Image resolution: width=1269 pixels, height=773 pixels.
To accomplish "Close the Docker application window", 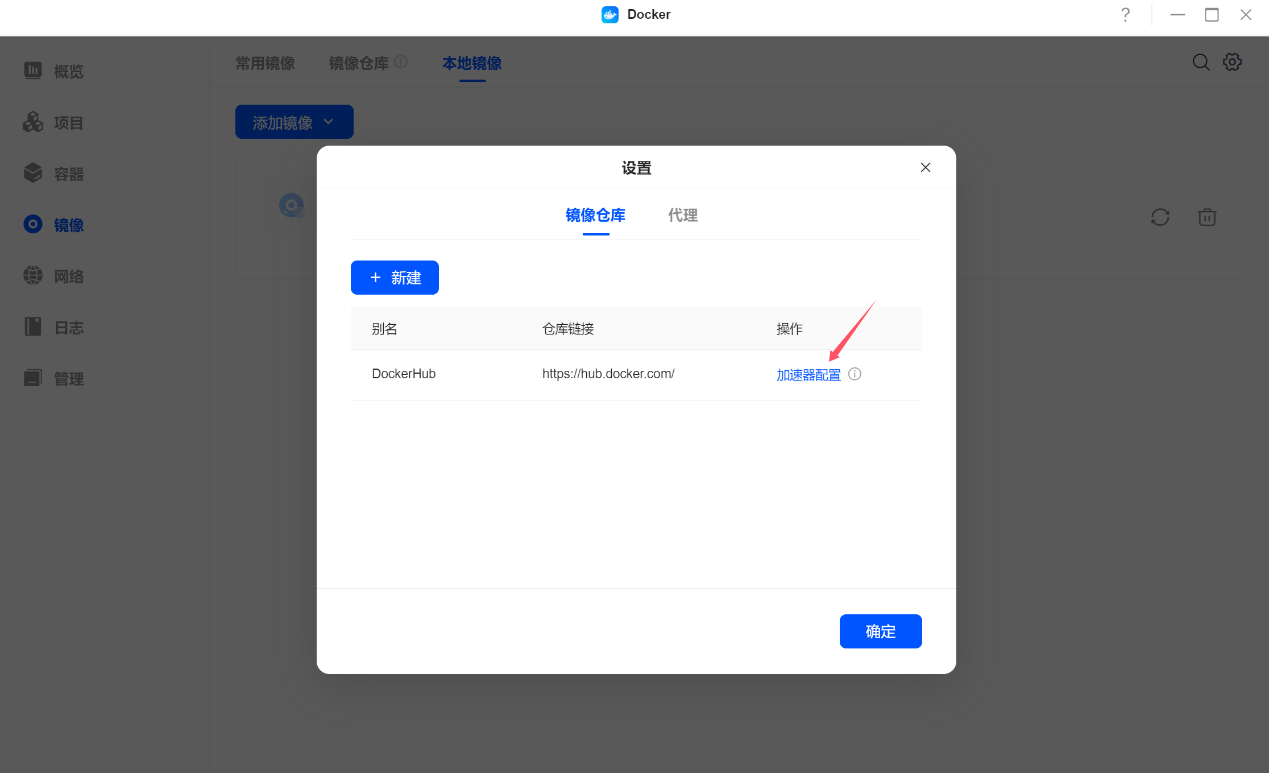I will pyautogui.click(x=1246, y=15).
